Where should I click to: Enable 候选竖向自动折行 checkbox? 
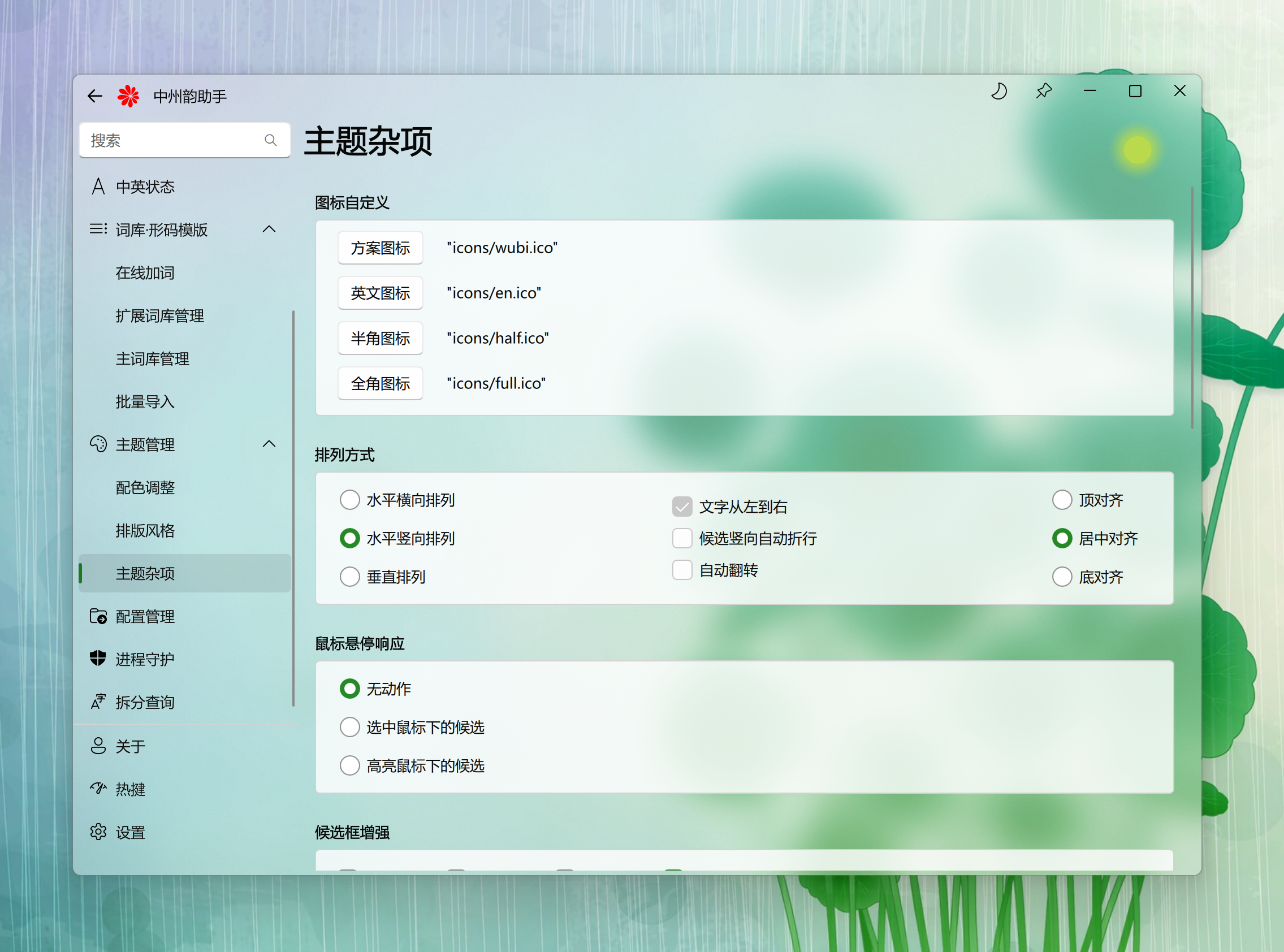click(682, 538)
